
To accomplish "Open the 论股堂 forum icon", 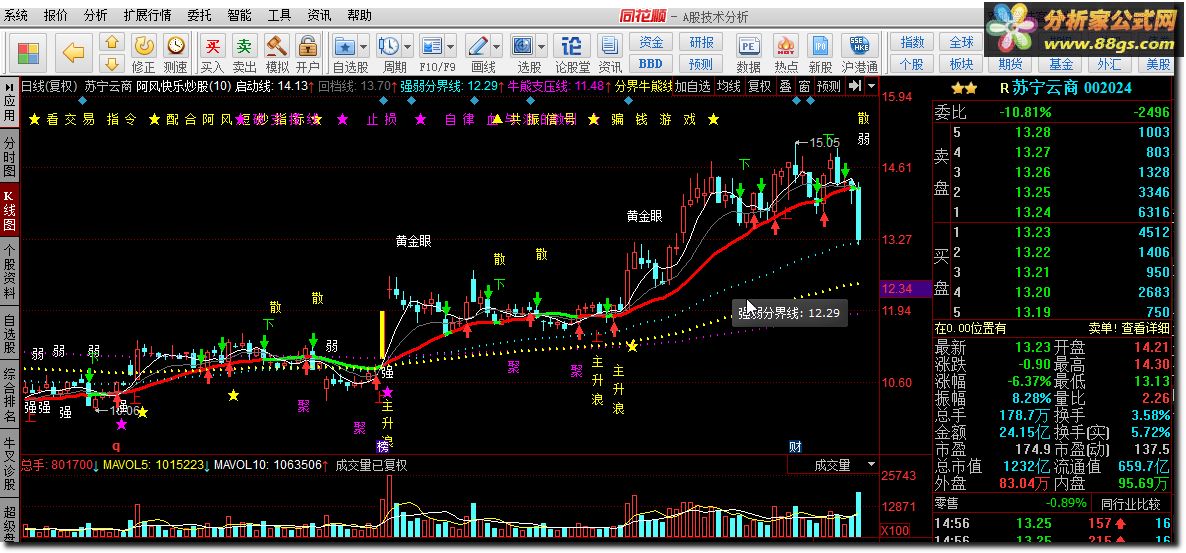I will click(572, 46).
